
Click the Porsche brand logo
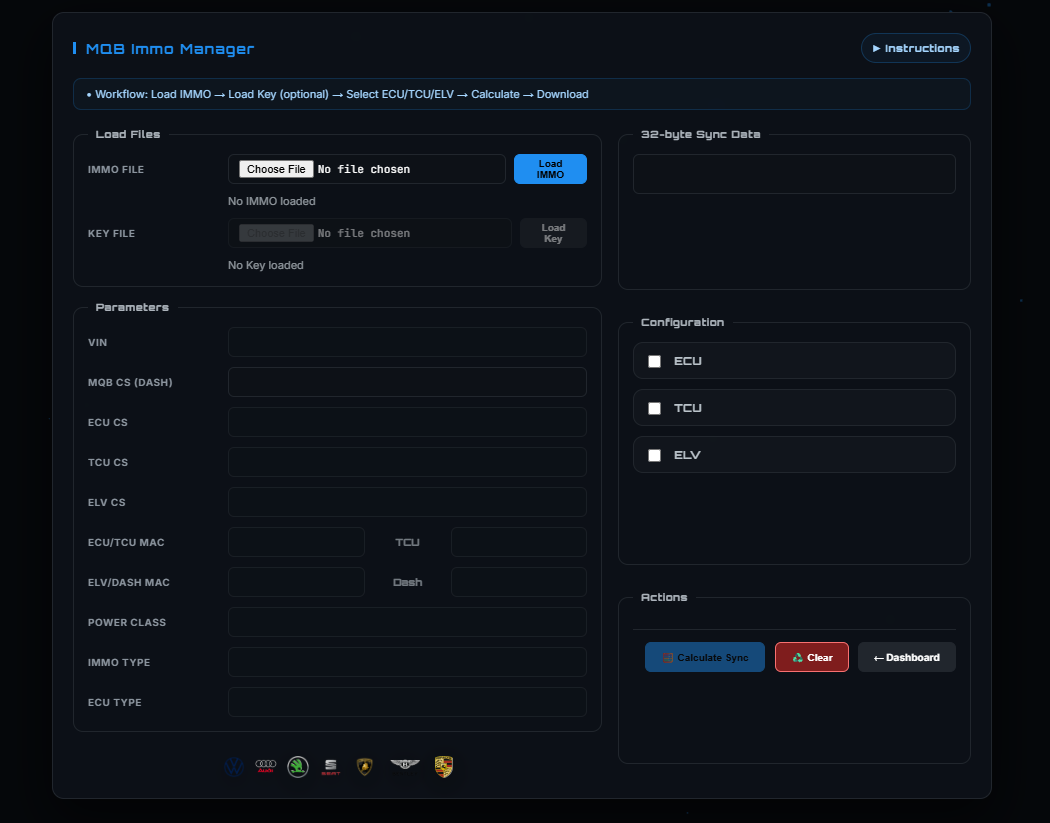[x=444, y=767]
